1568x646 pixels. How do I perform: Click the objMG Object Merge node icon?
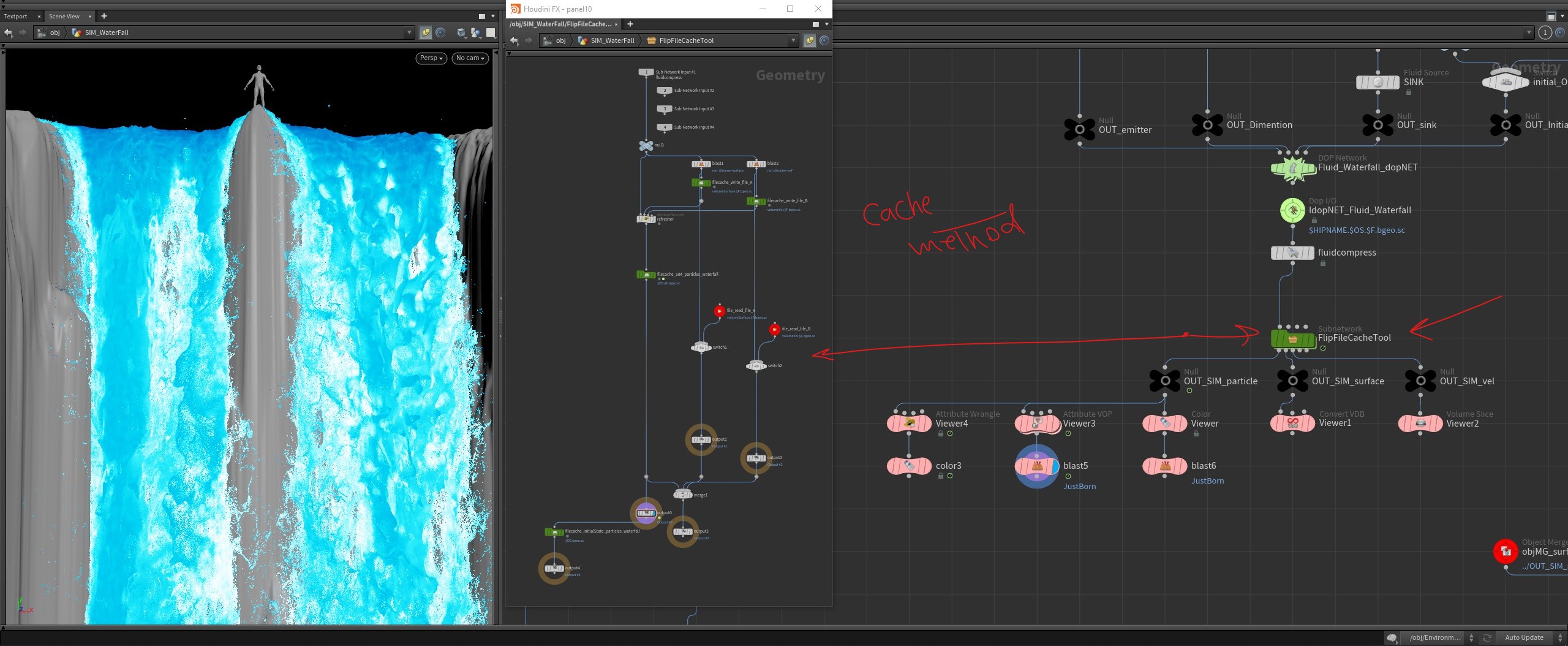pyautogui.click(x=1506, y=552)
